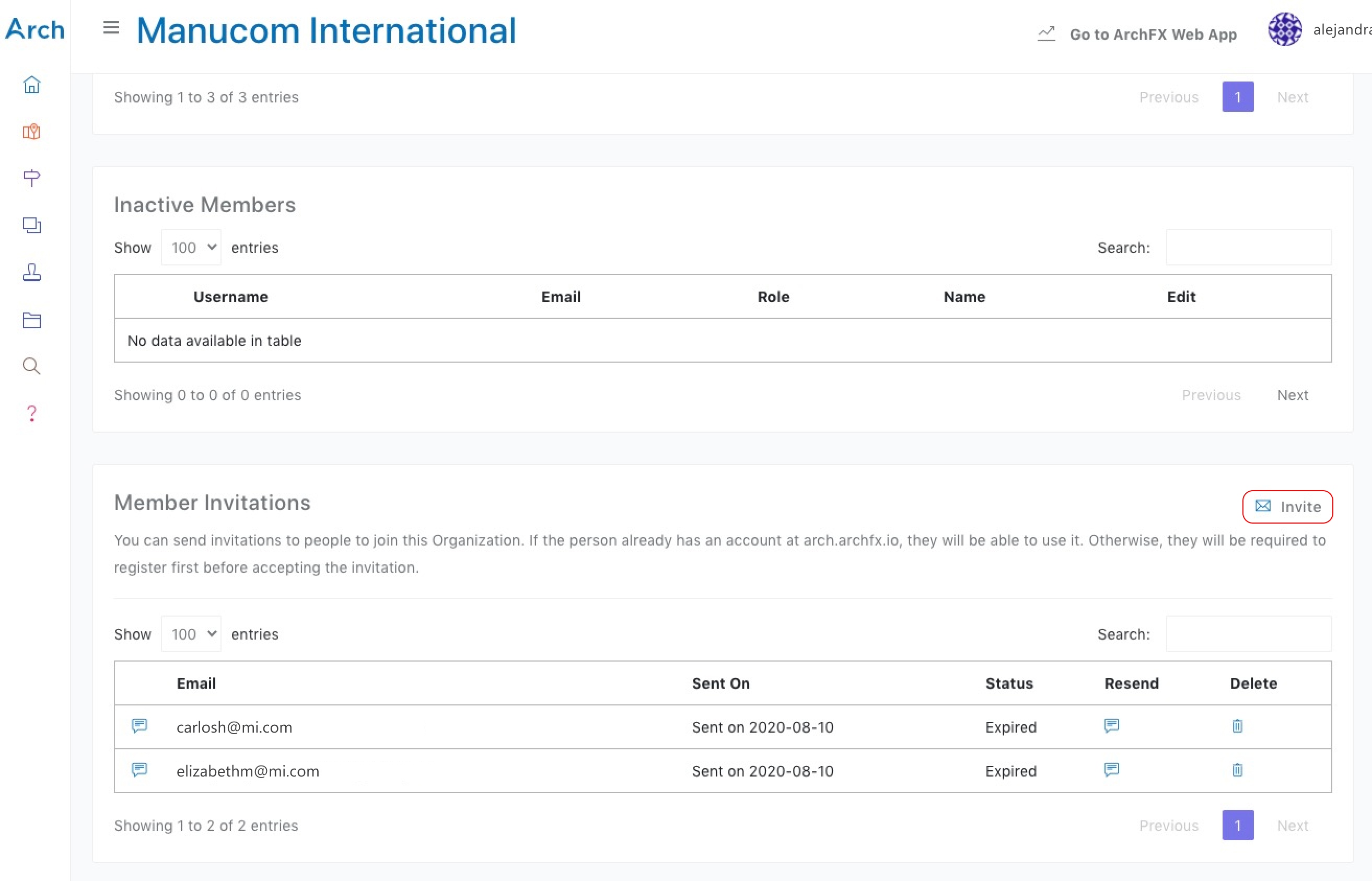Open the orange map sidebar icon
The image size is (1372, 881).
[31, 132]
